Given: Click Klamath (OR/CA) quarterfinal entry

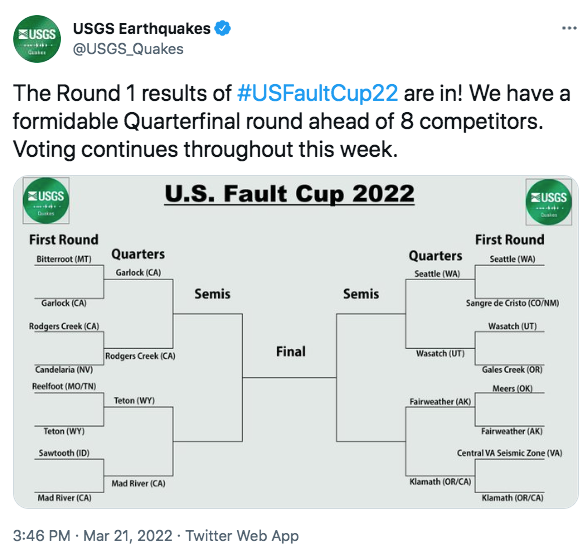Looking at the screenshot, I should coord(440,482).
